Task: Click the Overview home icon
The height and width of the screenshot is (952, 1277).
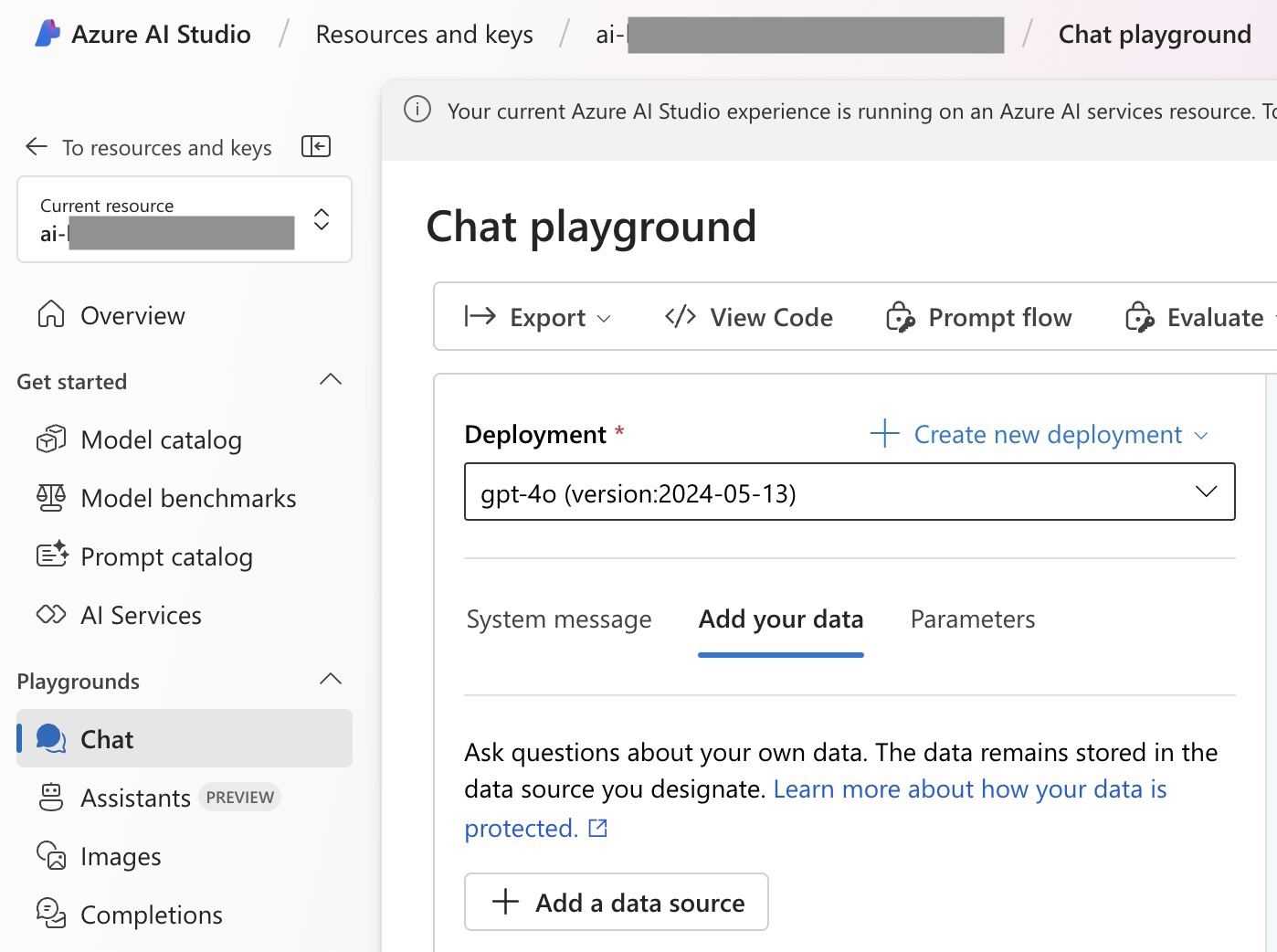Action: click(x=51, y=315)
